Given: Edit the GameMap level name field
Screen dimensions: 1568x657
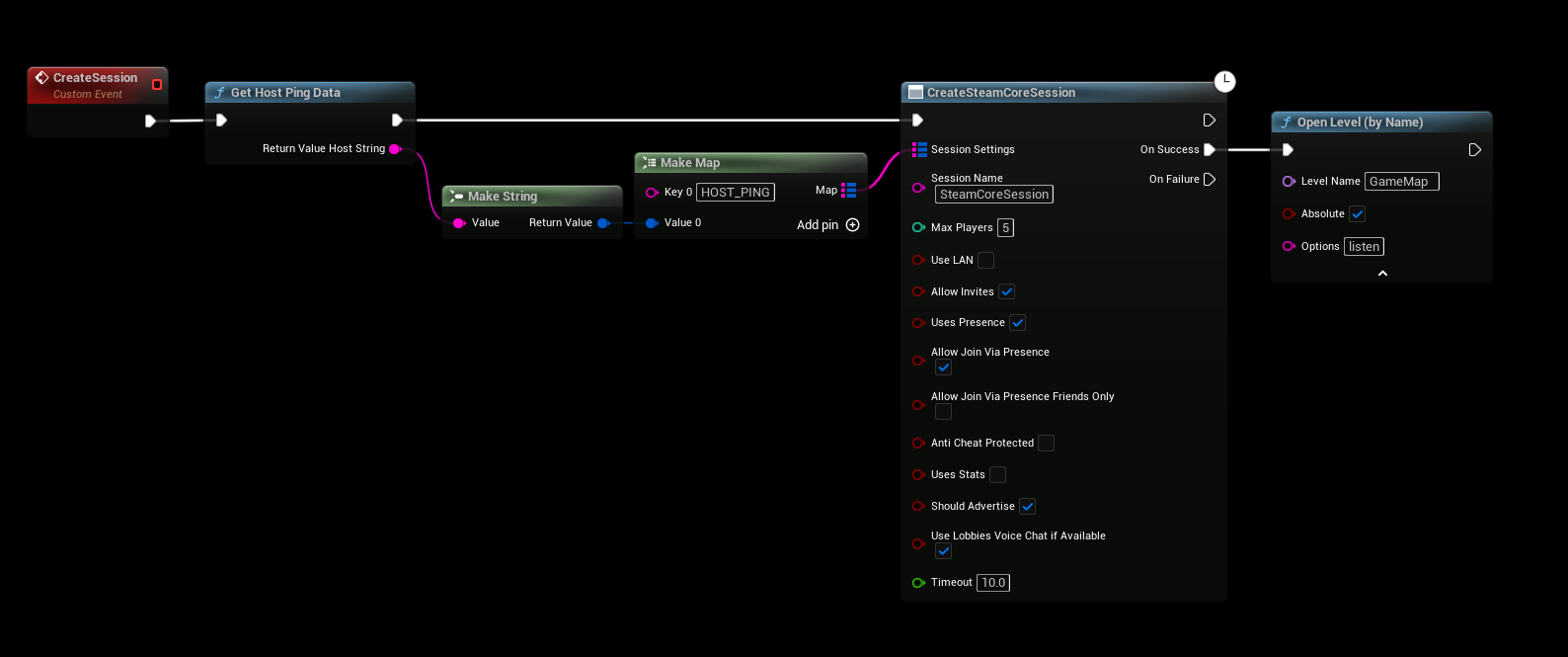Looking at the screenshot, I should (1402, 182).
